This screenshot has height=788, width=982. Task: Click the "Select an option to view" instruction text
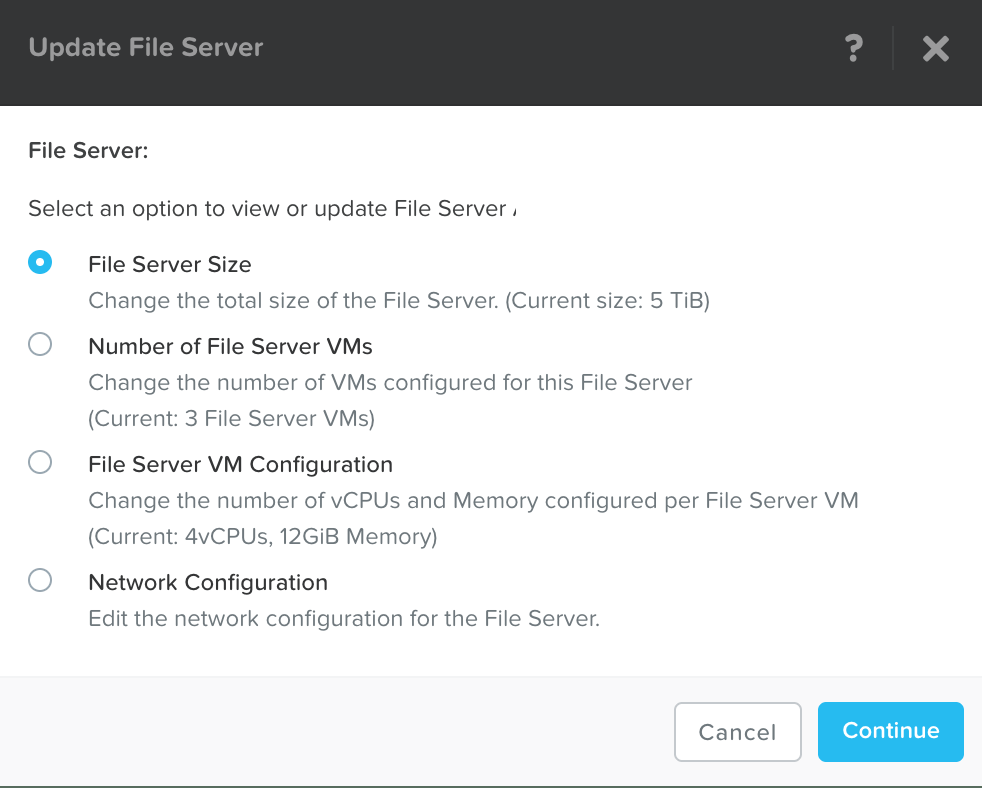(266, 209)
